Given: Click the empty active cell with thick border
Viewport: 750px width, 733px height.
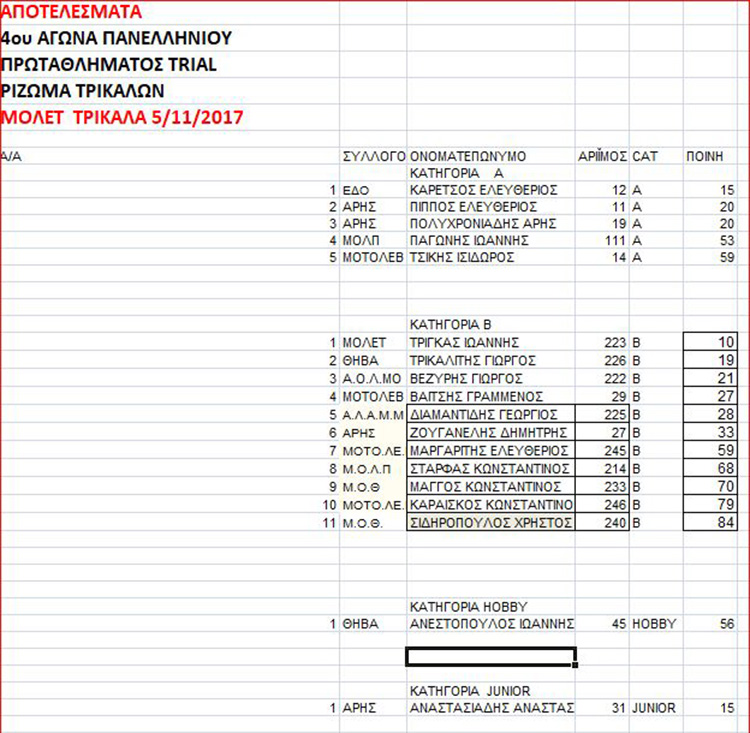Looking at the screenshot, I should pyautogui.click(x=491, y=656).
